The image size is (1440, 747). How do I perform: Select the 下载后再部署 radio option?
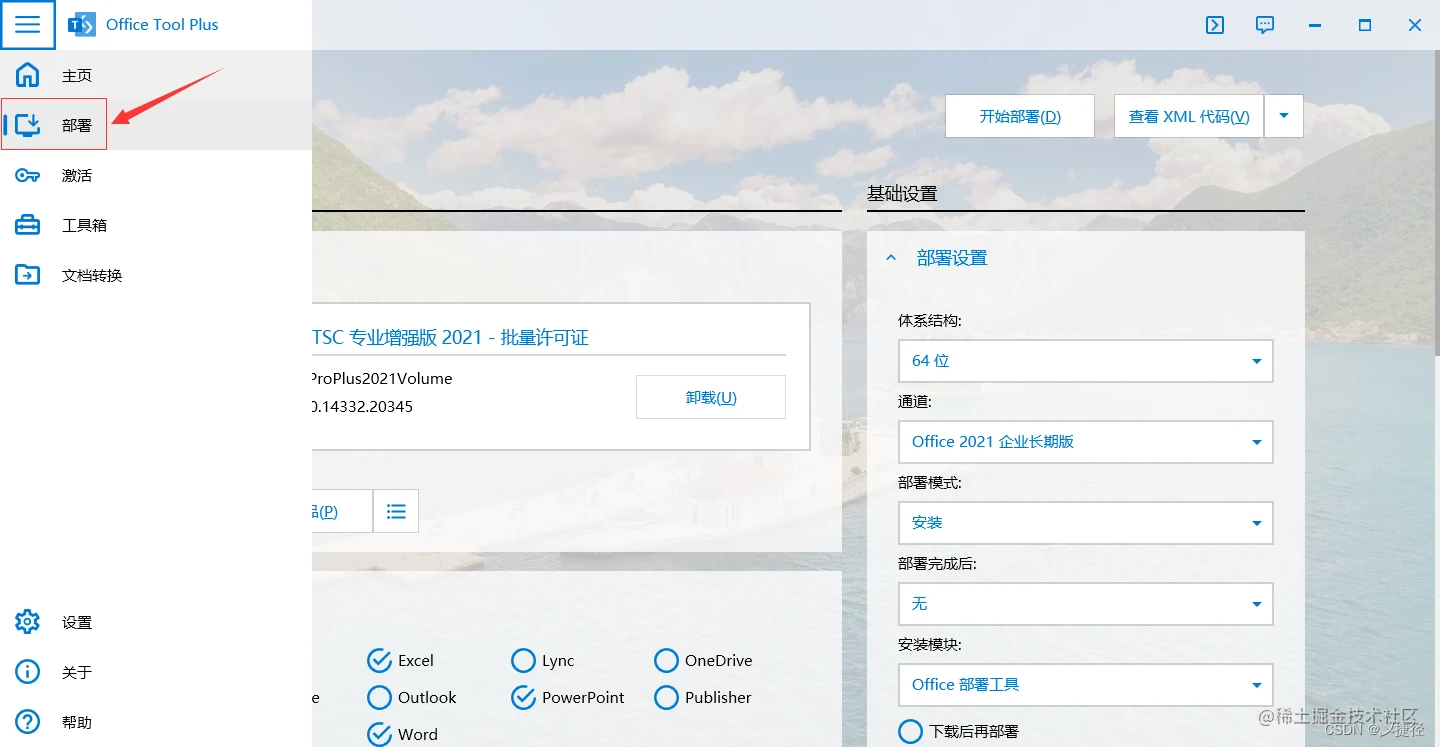click(x=910, y=731)
